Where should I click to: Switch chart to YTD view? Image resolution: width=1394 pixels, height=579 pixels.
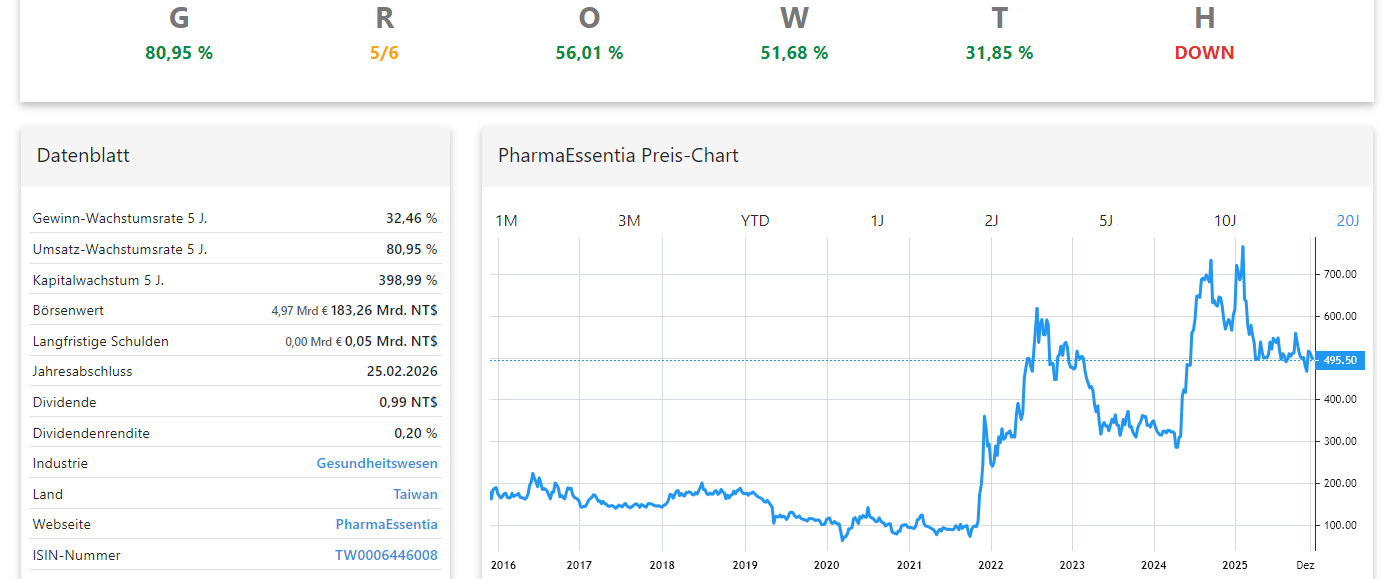coord(755,220)
